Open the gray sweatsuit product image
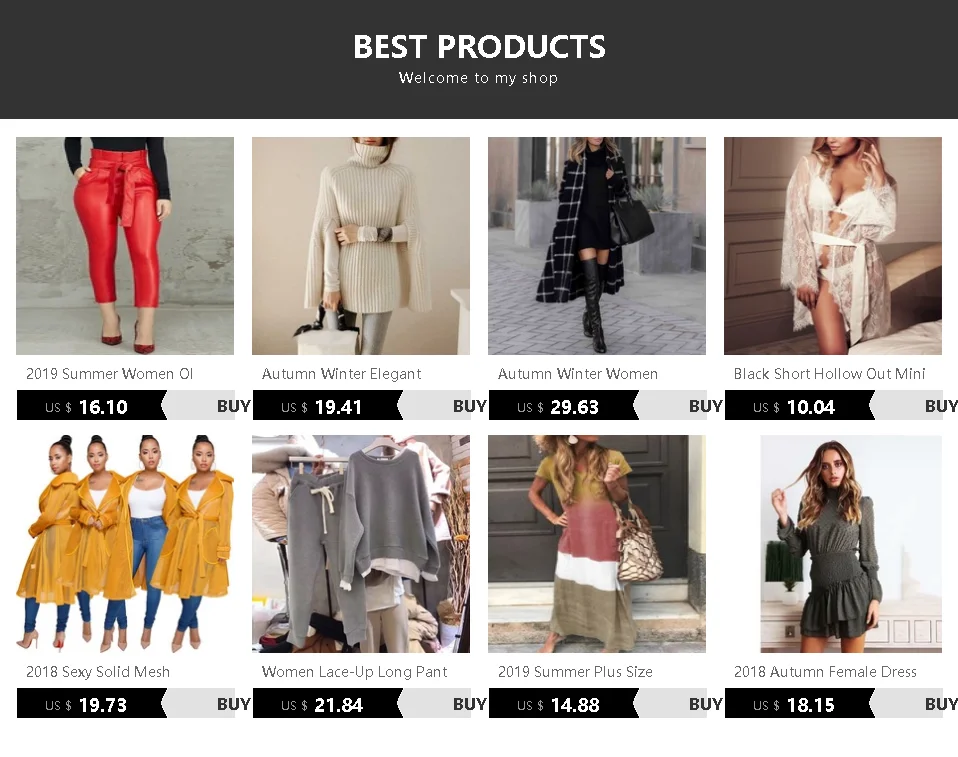 pos(361,544)
